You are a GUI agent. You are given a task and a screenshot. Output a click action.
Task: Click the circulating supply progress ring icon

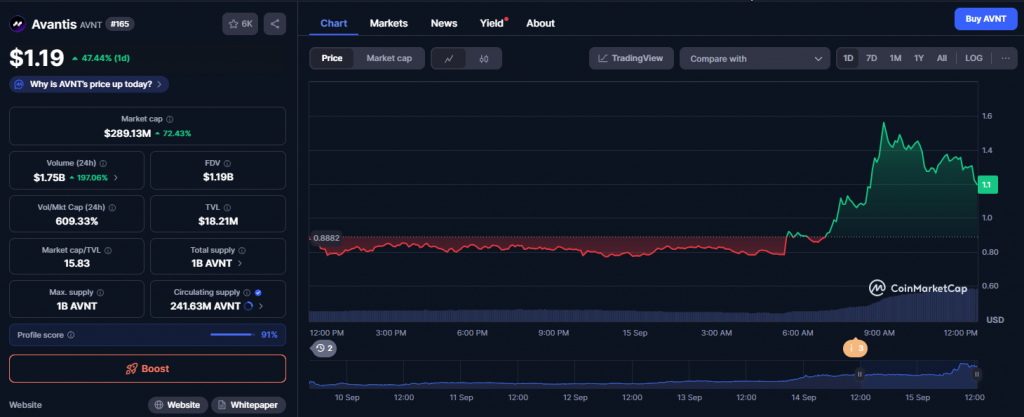pos(248,305)
